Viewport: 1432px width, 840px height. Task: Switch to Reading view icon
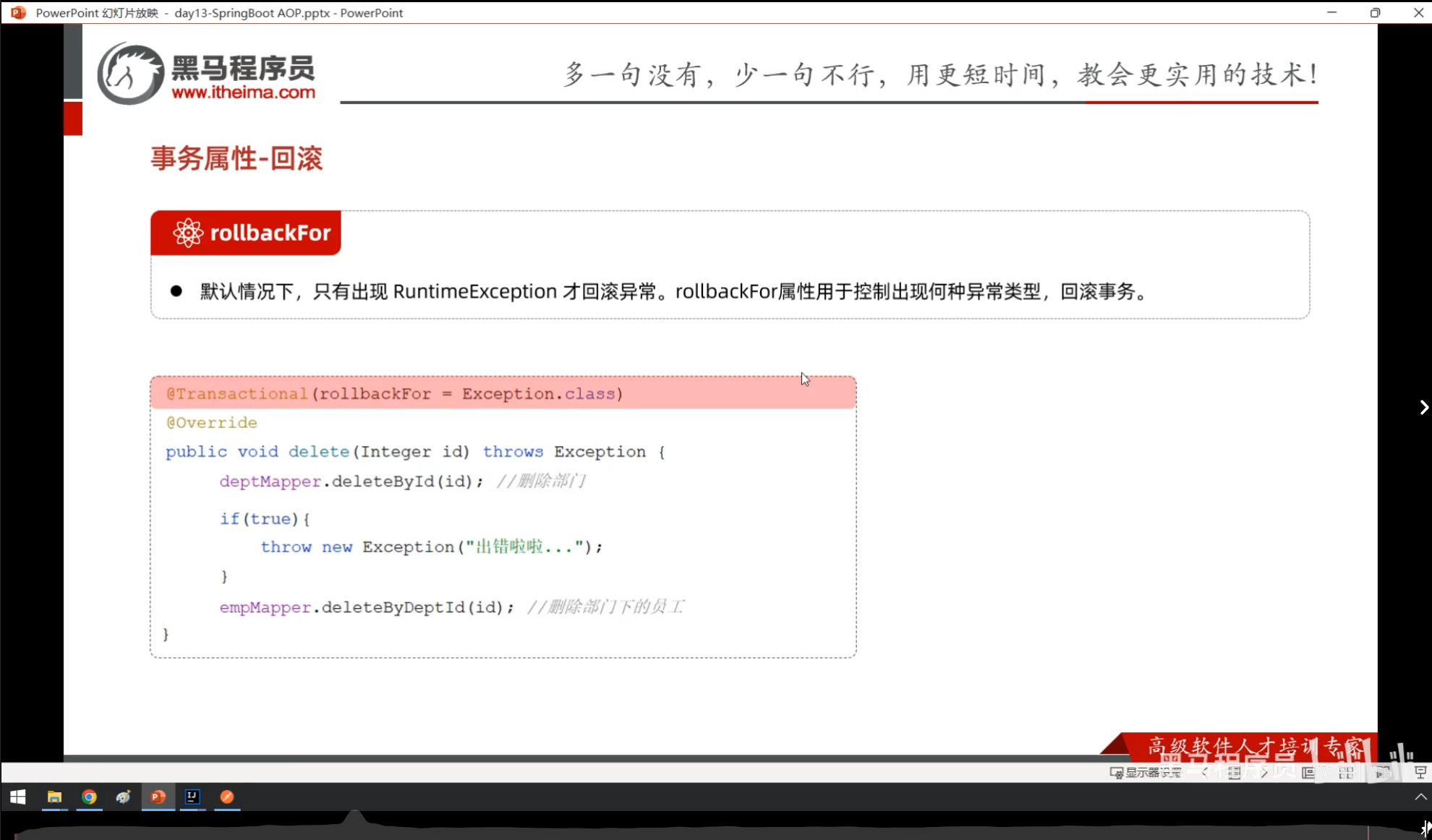tap(1382, 773)
